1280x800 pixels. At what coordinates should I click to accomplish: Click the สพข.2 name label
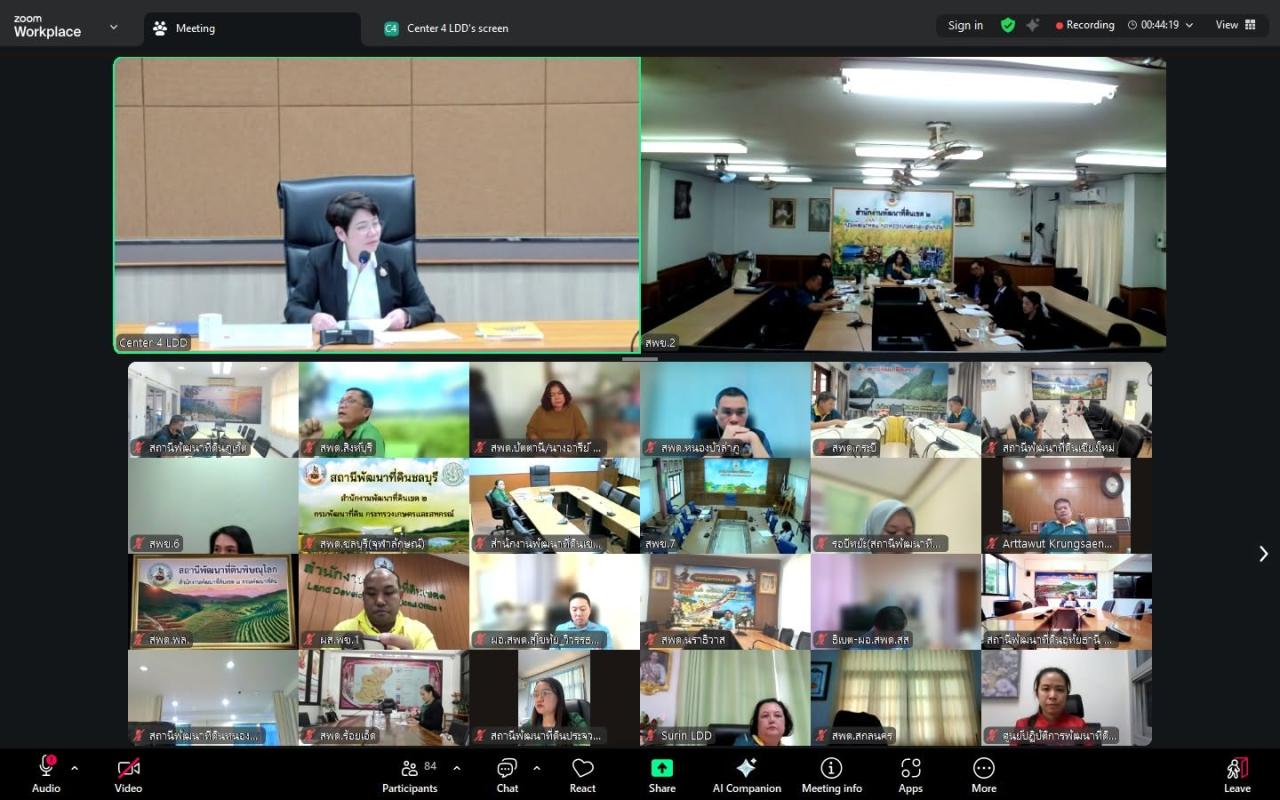tap(660, 343)
